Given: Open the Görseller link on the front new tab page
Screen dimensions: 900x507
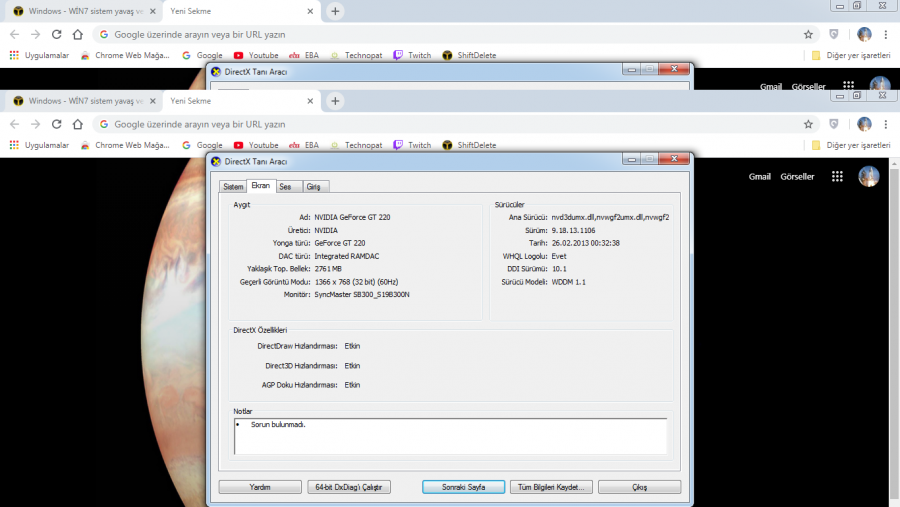Looking at the screenshot, I should [x=797, y=176].
